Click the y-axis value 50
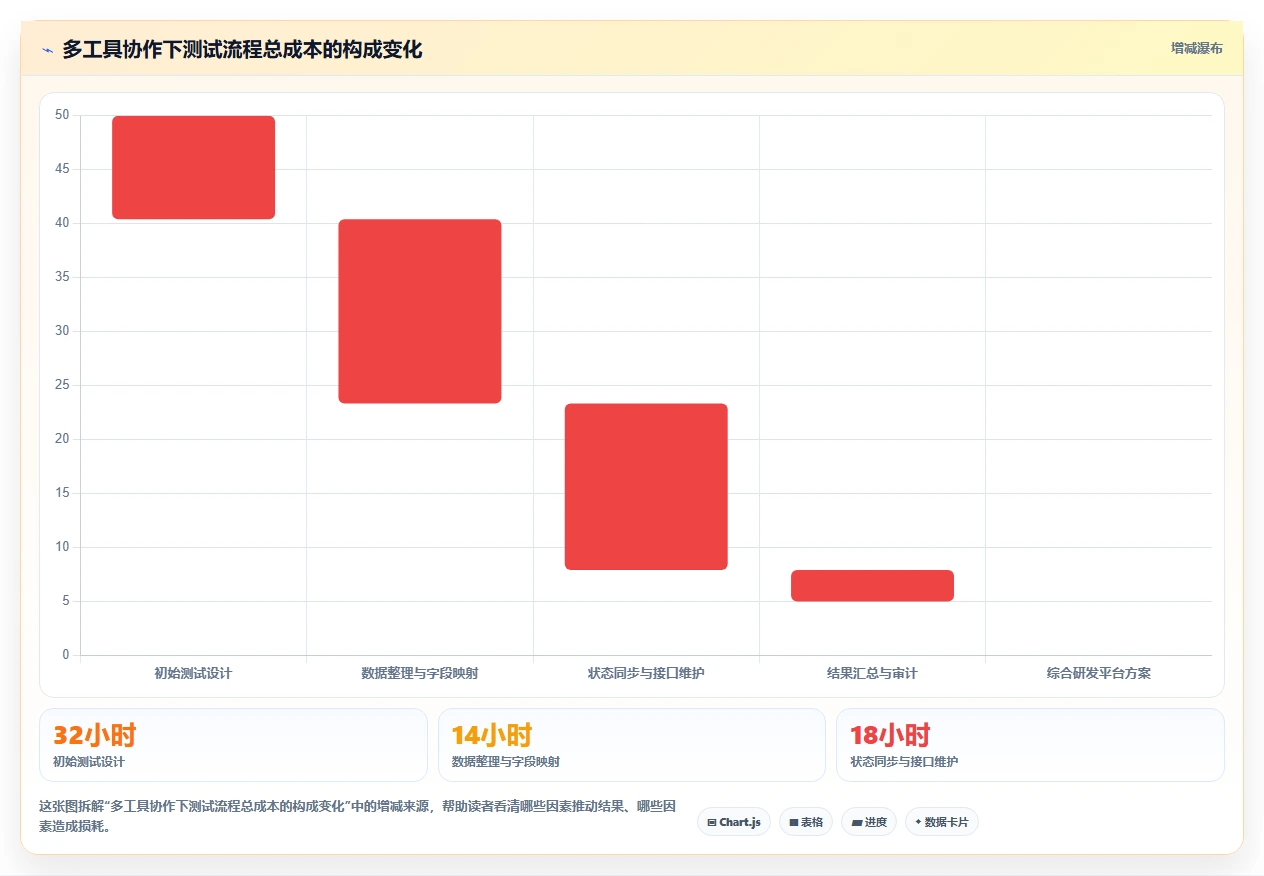 click(62, 115)
